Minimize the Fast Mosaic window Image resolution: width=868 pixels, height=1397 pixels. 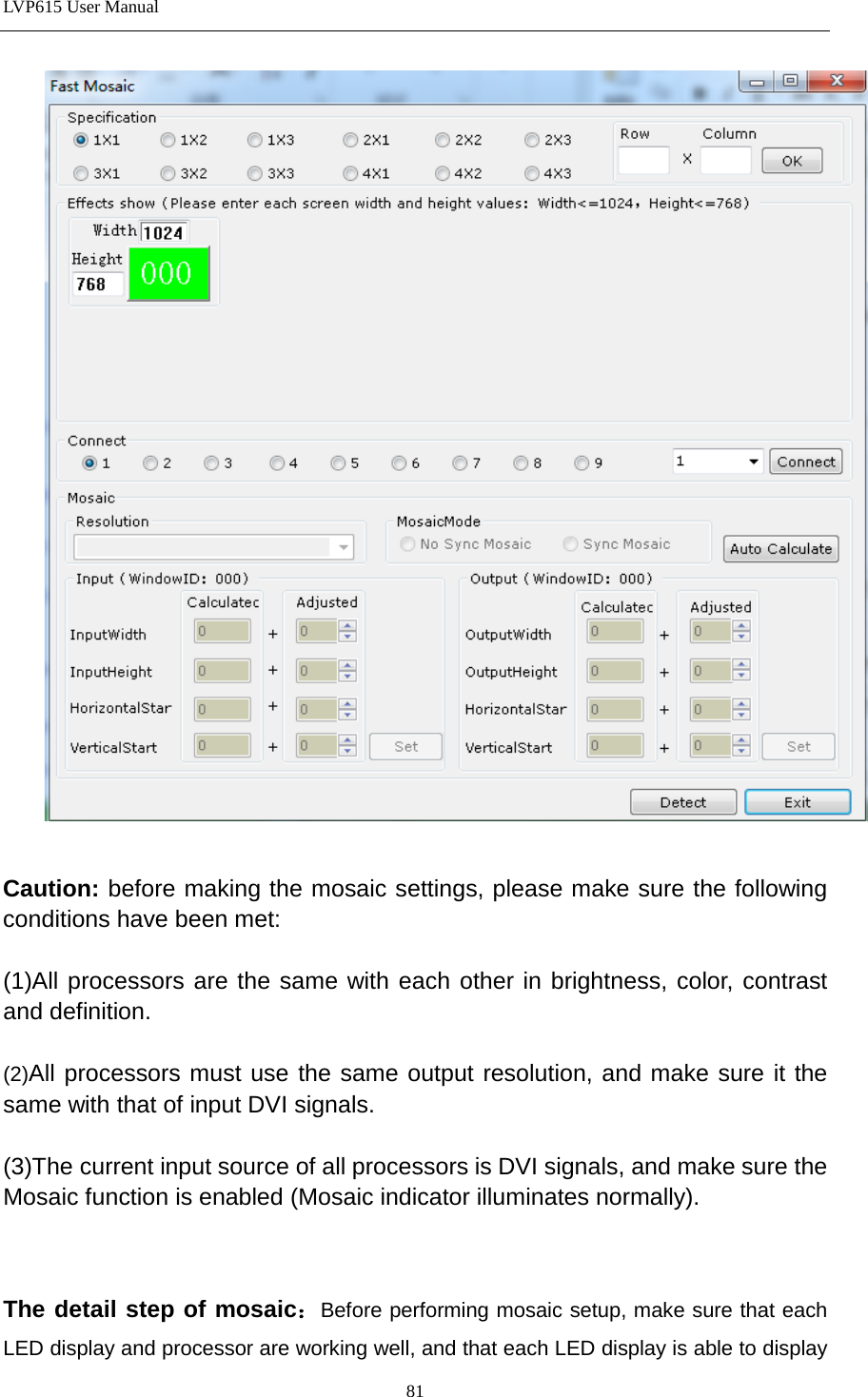[757, 82]
